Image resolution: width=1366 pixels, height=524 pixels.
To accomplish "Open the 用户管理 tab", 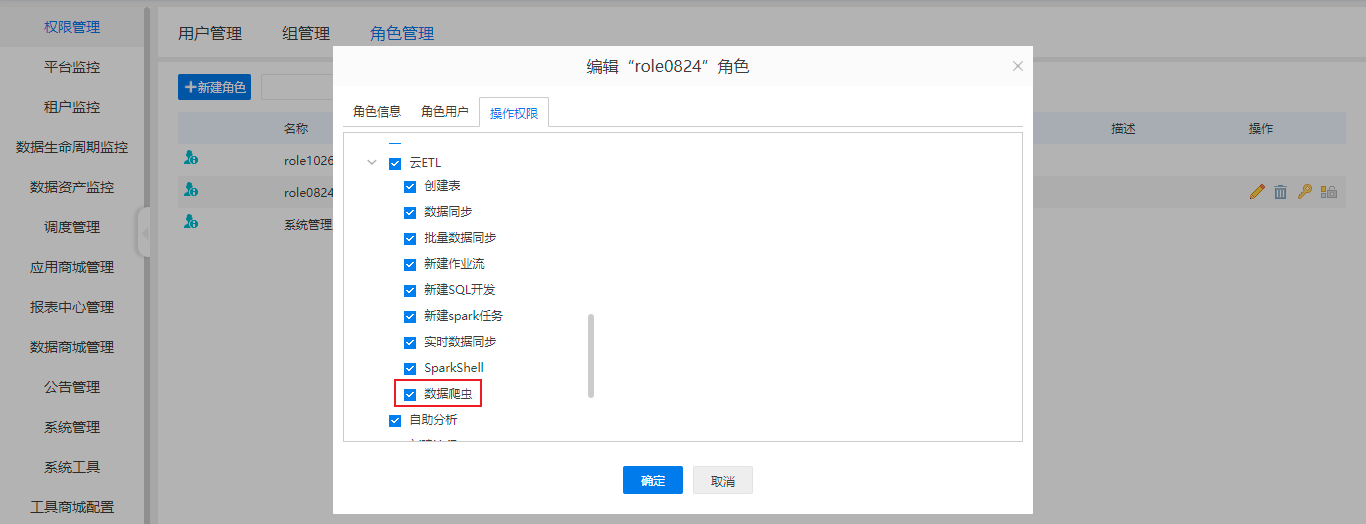I will point(210,33).
